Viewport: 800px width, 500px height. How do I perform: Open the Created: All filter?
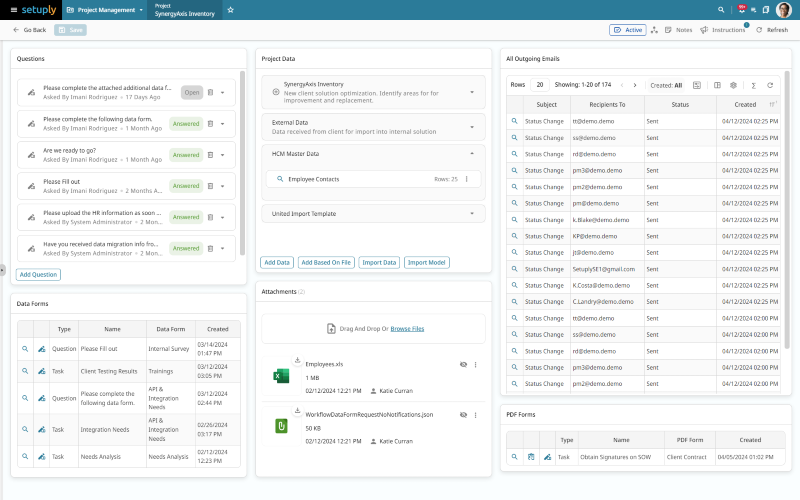pos(666,85)
